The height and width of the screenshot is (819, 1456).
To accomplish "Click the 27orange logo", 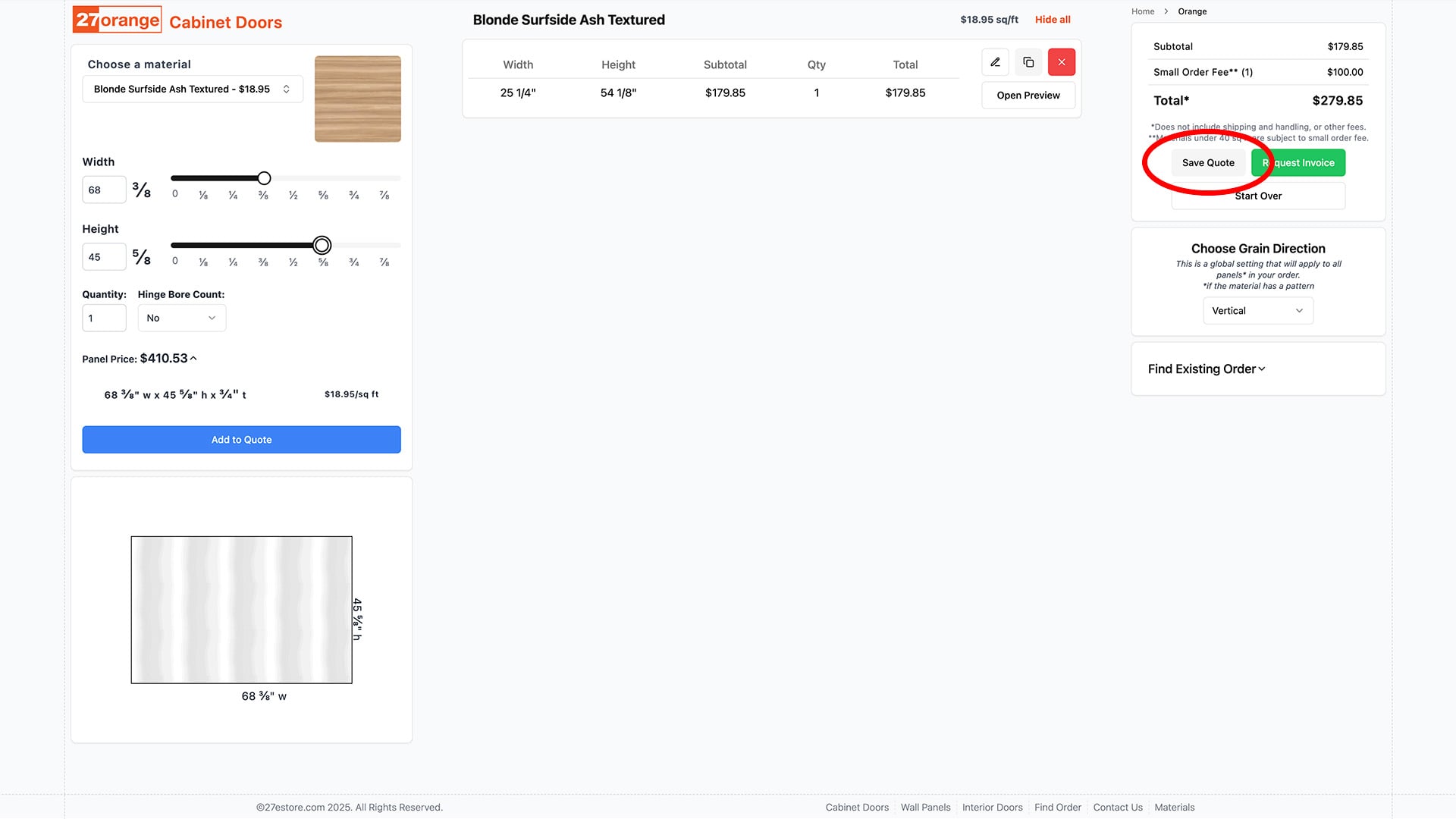I will click(117, 20).
